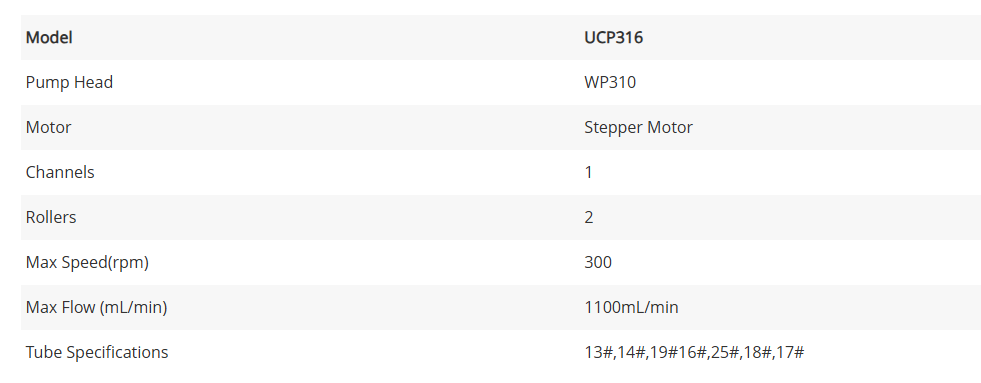Click the white Channels table row

(501, 173)
